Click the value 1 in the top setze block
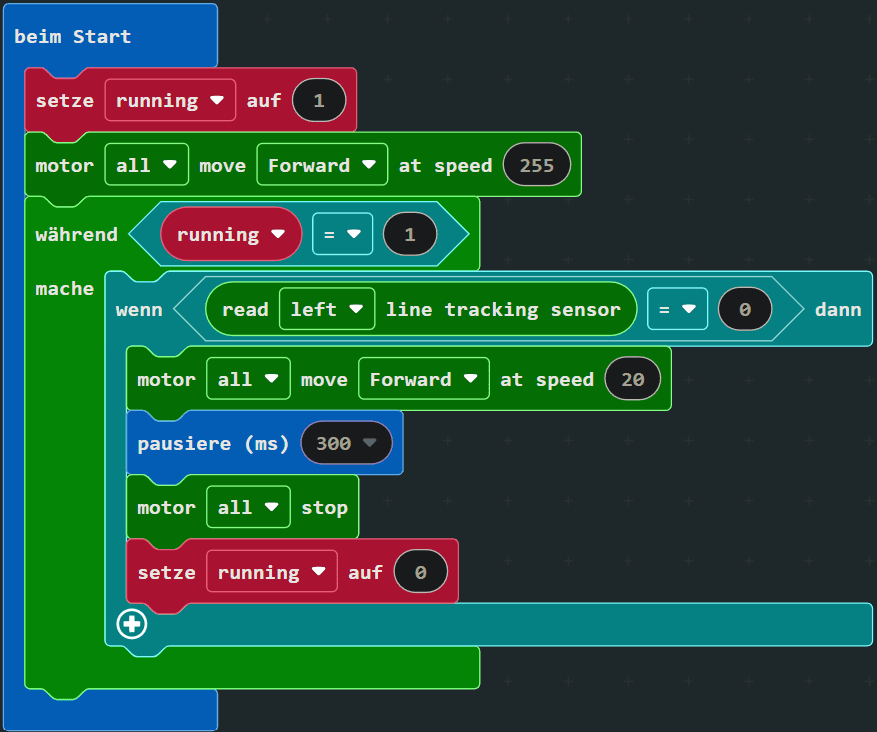Screen dimensions: 877x732 pos(318,100)
